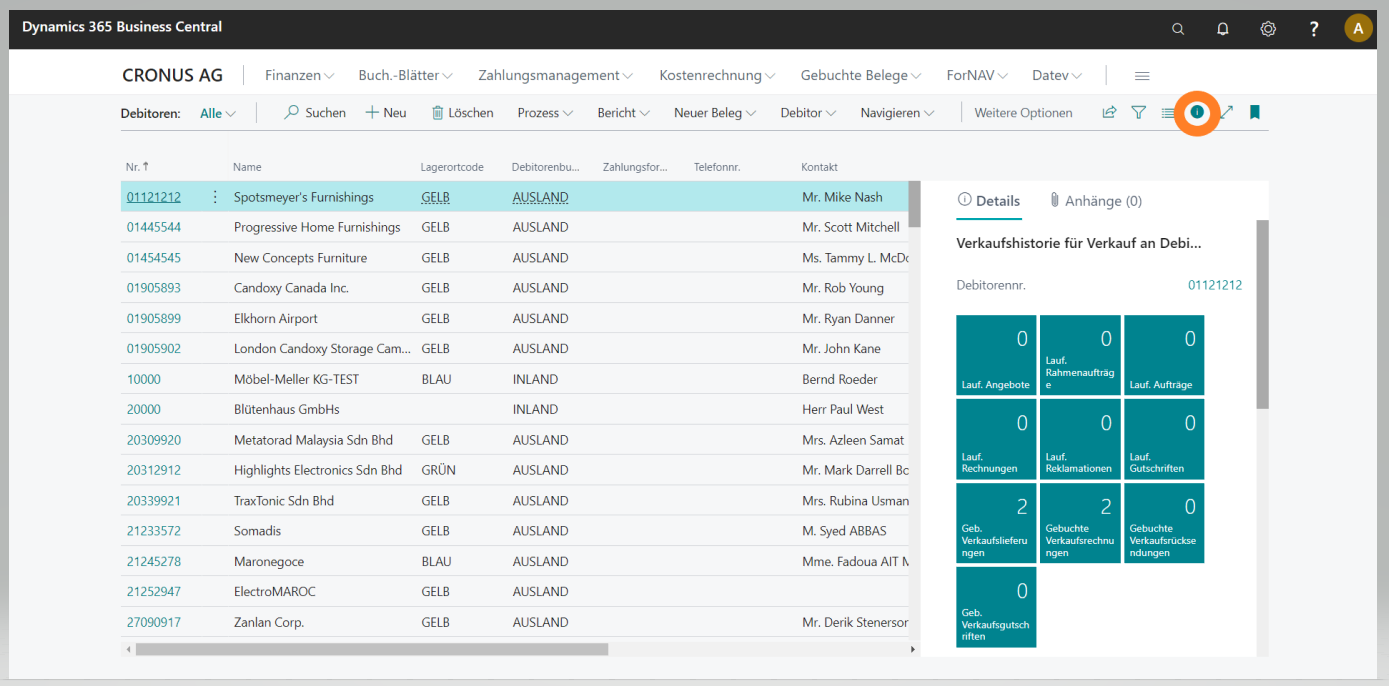1389x686 pixels.
Task: Click CRONUS AG company name
Action: [172, 75]
